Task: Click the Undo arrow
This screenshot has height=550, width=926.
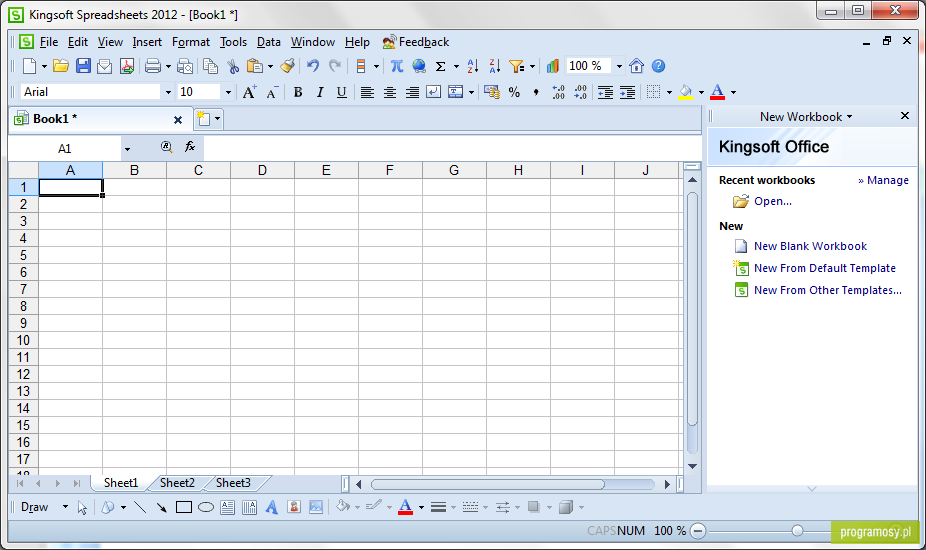Action: click(x=313, y=66)
